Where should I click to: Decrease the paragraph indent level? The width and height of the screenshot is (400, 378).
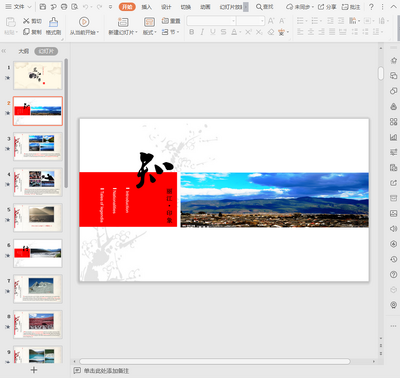[x=330, y=21]
